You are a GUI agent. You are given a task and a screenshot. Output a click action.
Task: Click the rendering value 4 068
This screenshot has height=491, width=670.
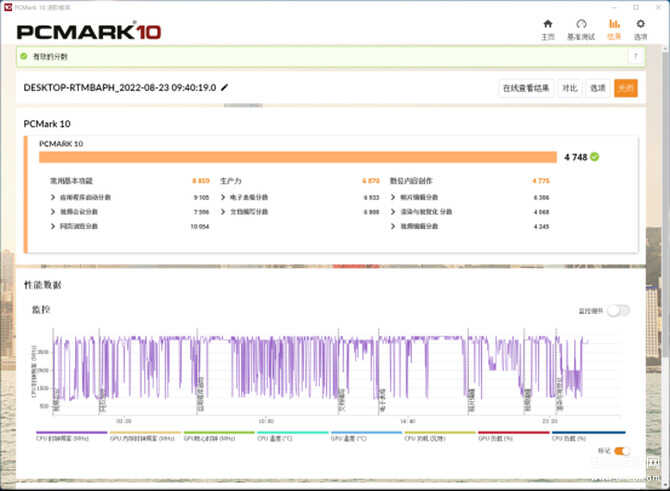tap(541, 212)
